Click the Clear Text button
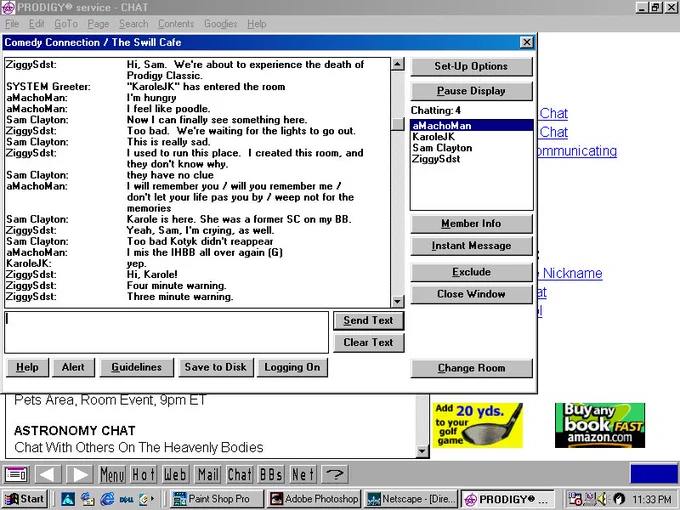 pyautogui.click(x=368, y=343)
